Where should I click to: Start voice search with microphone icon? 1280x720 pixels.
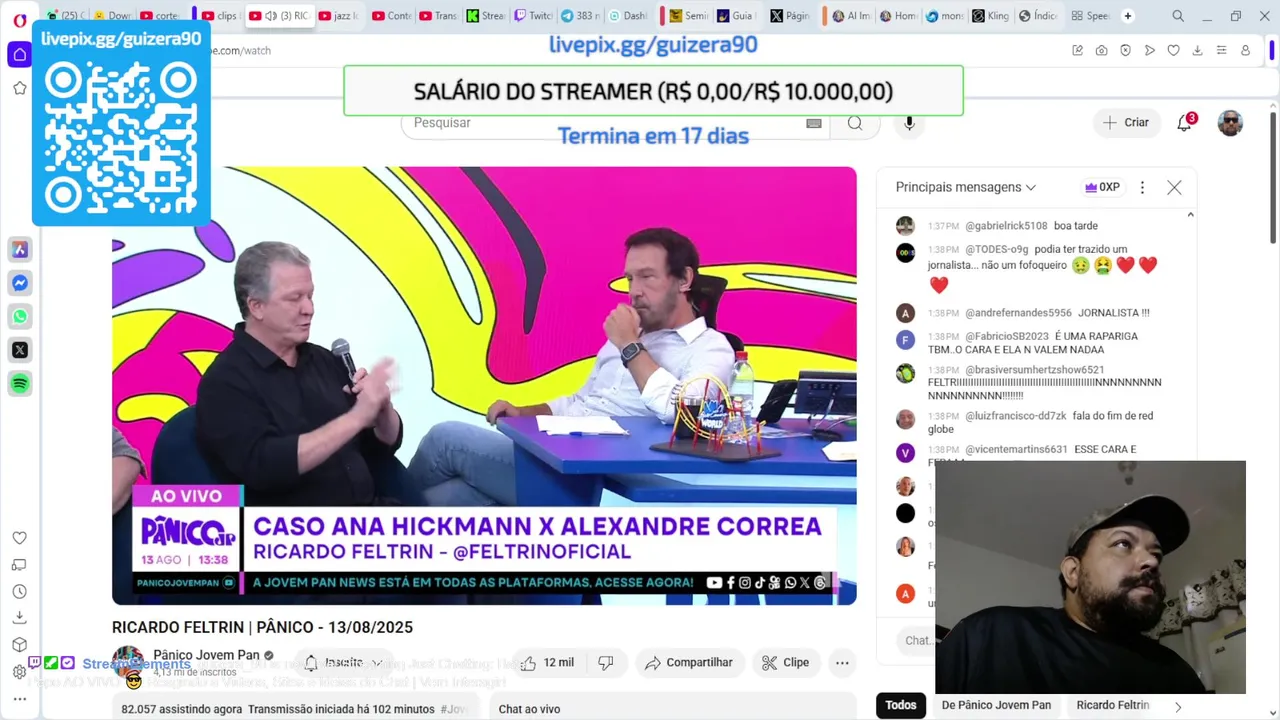(x=909, y=123)
